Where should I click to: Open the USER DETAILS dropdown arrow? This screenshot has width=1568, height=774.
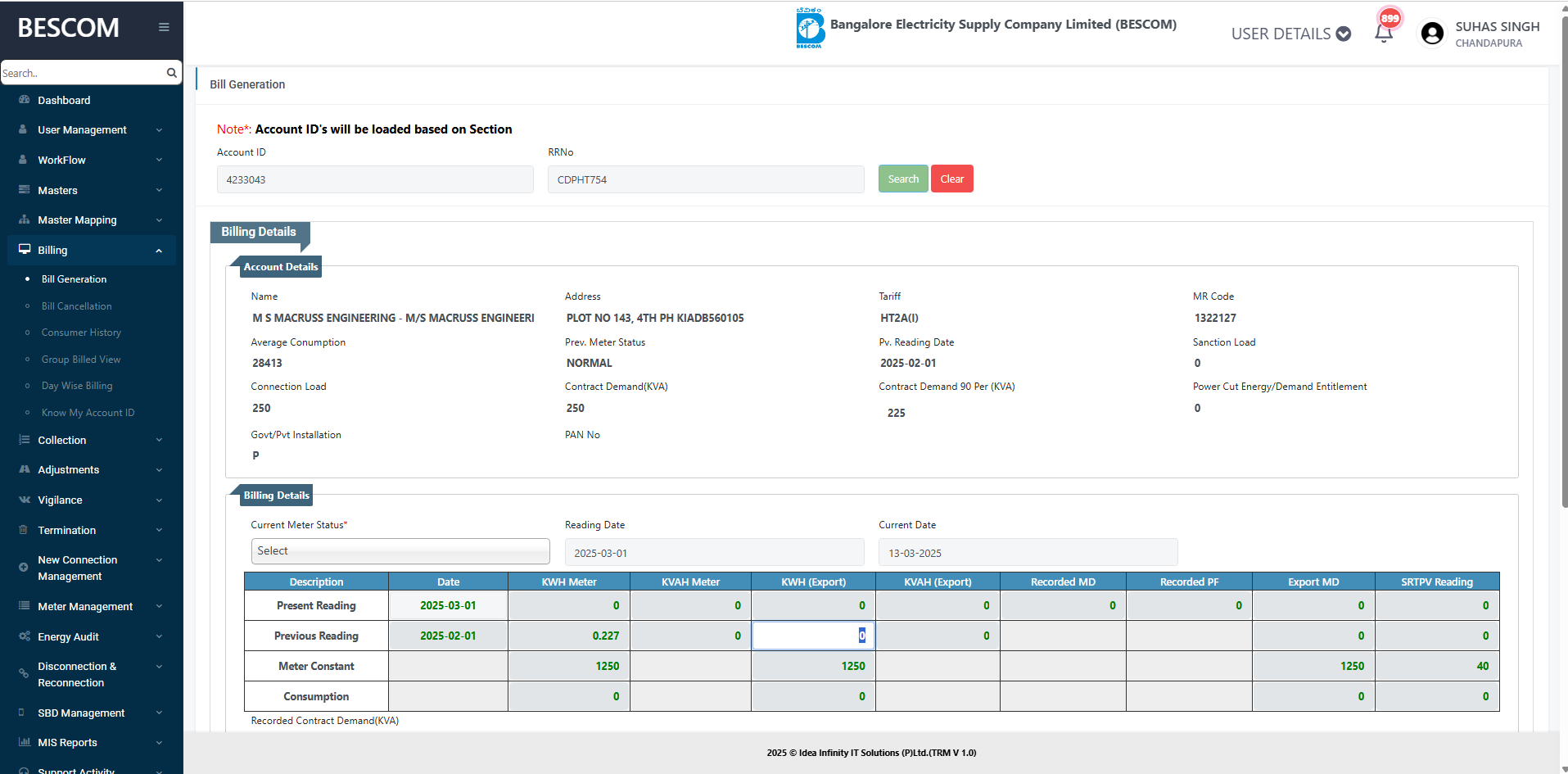pos(1344,34)
